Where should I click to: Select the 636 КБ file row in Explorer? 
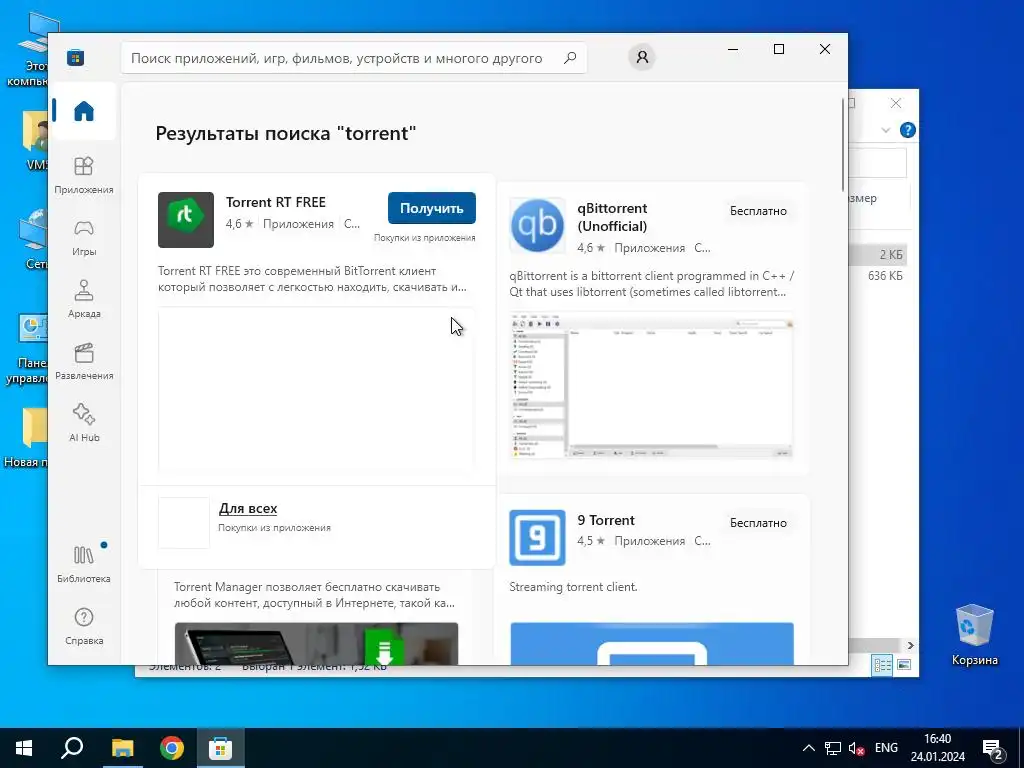point(878,276)
